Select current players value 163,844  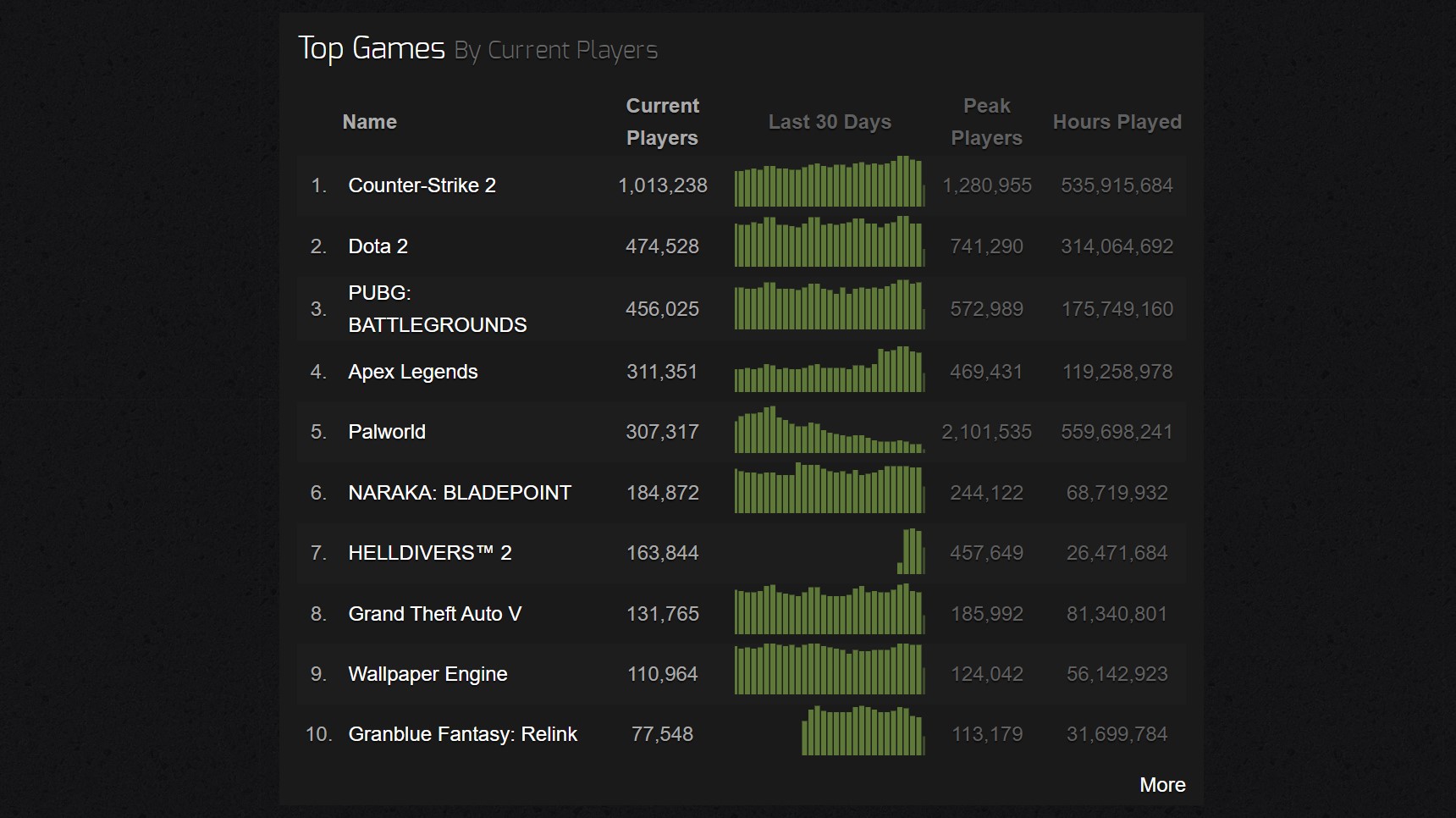662,553
